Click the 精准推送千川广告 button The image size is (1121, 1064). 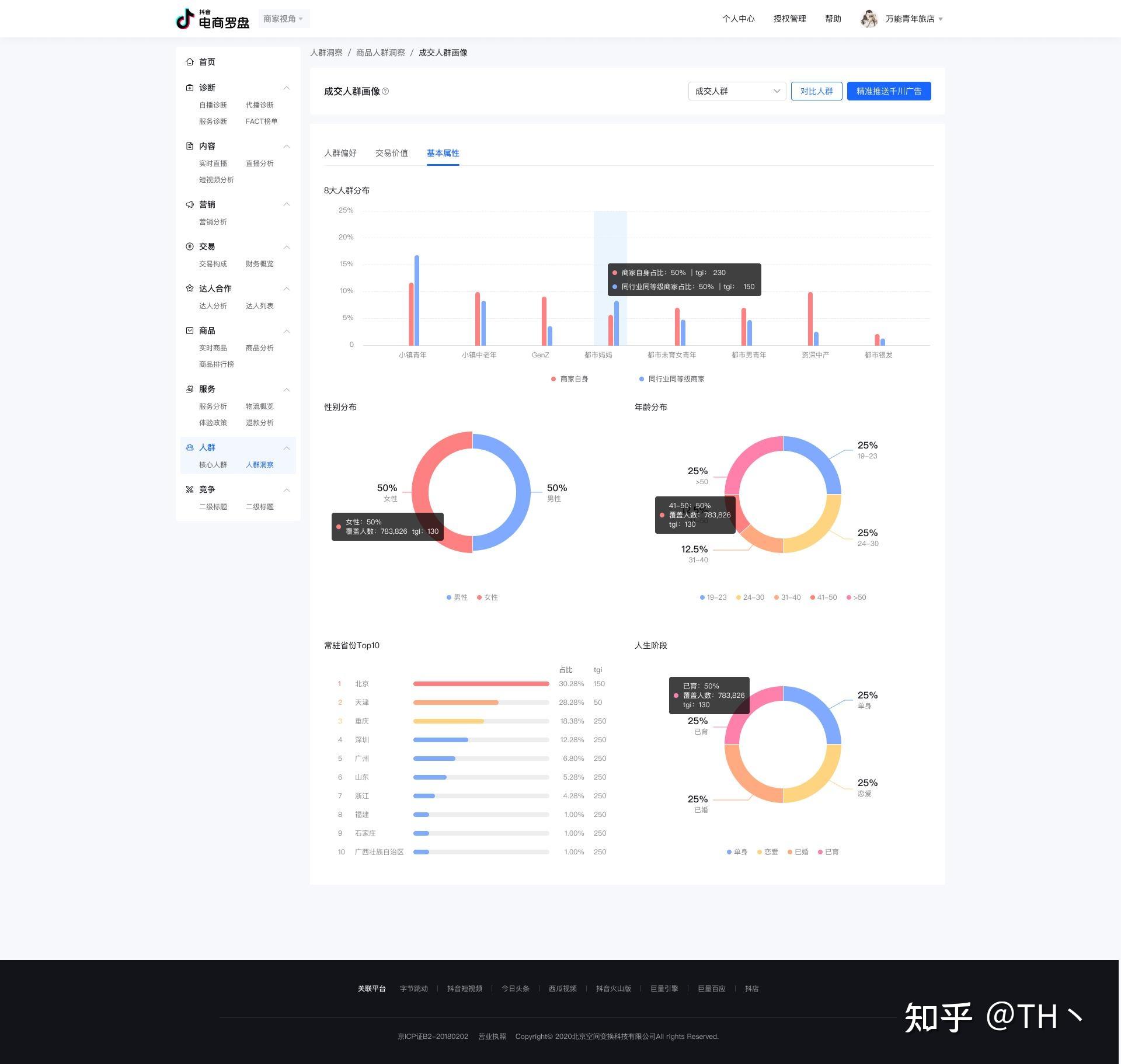[888, 91]
